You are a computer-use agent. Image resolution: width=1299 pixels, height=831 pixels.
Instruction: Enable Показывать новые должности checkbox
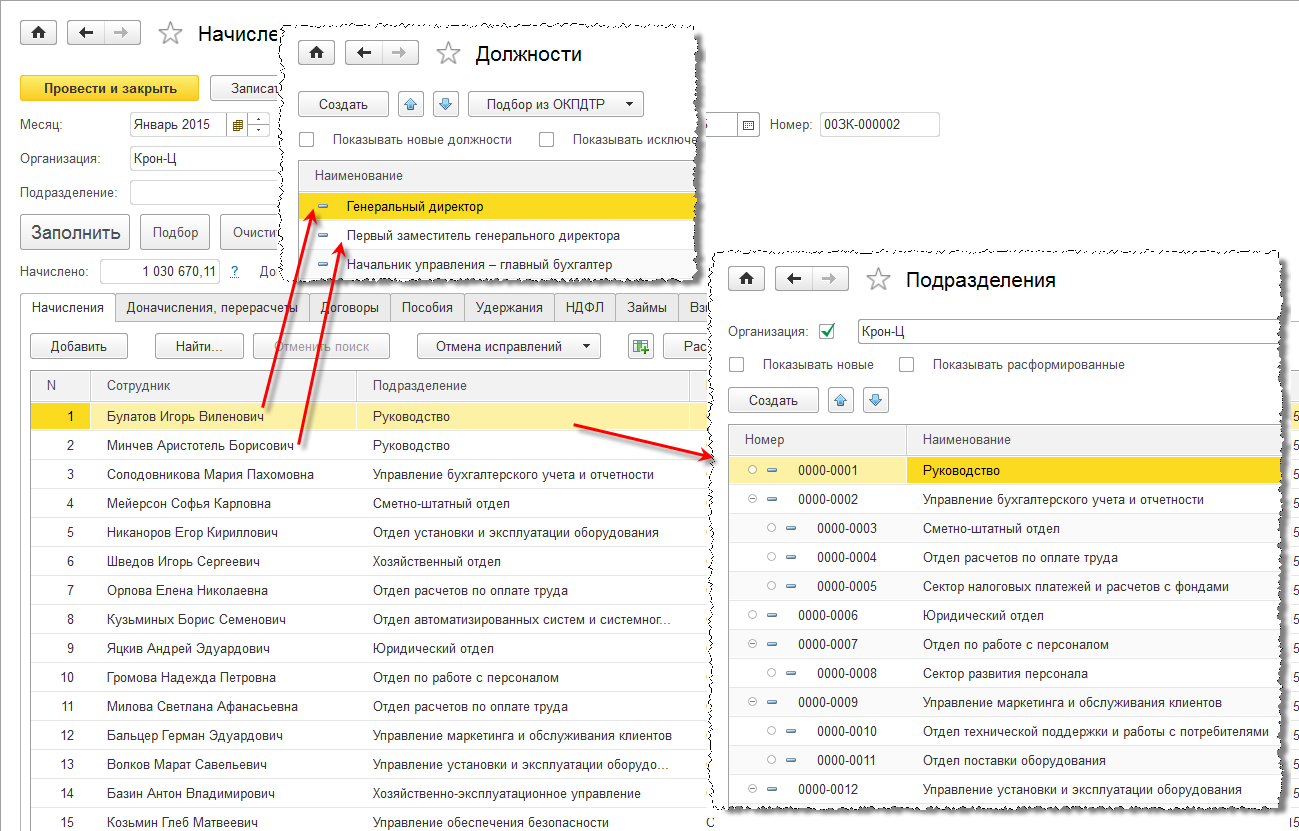pos(307,140)
